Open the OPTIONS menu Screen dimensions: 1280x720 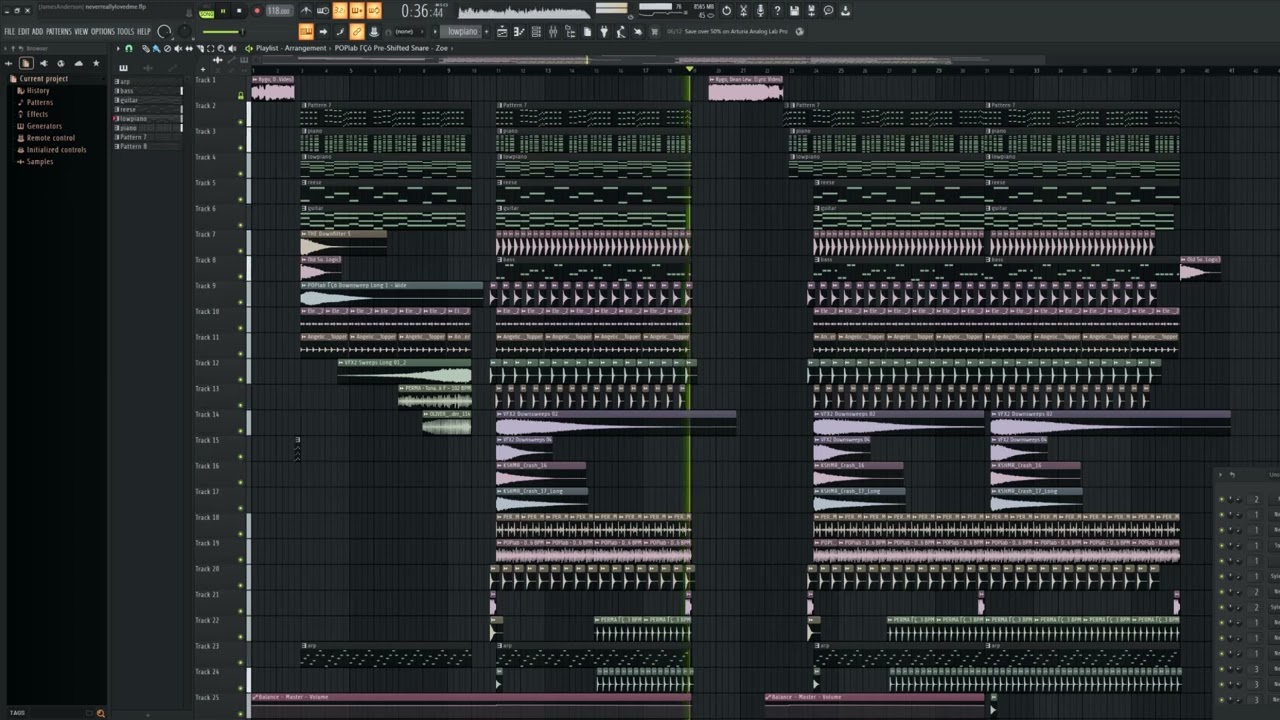pos(103,31)
